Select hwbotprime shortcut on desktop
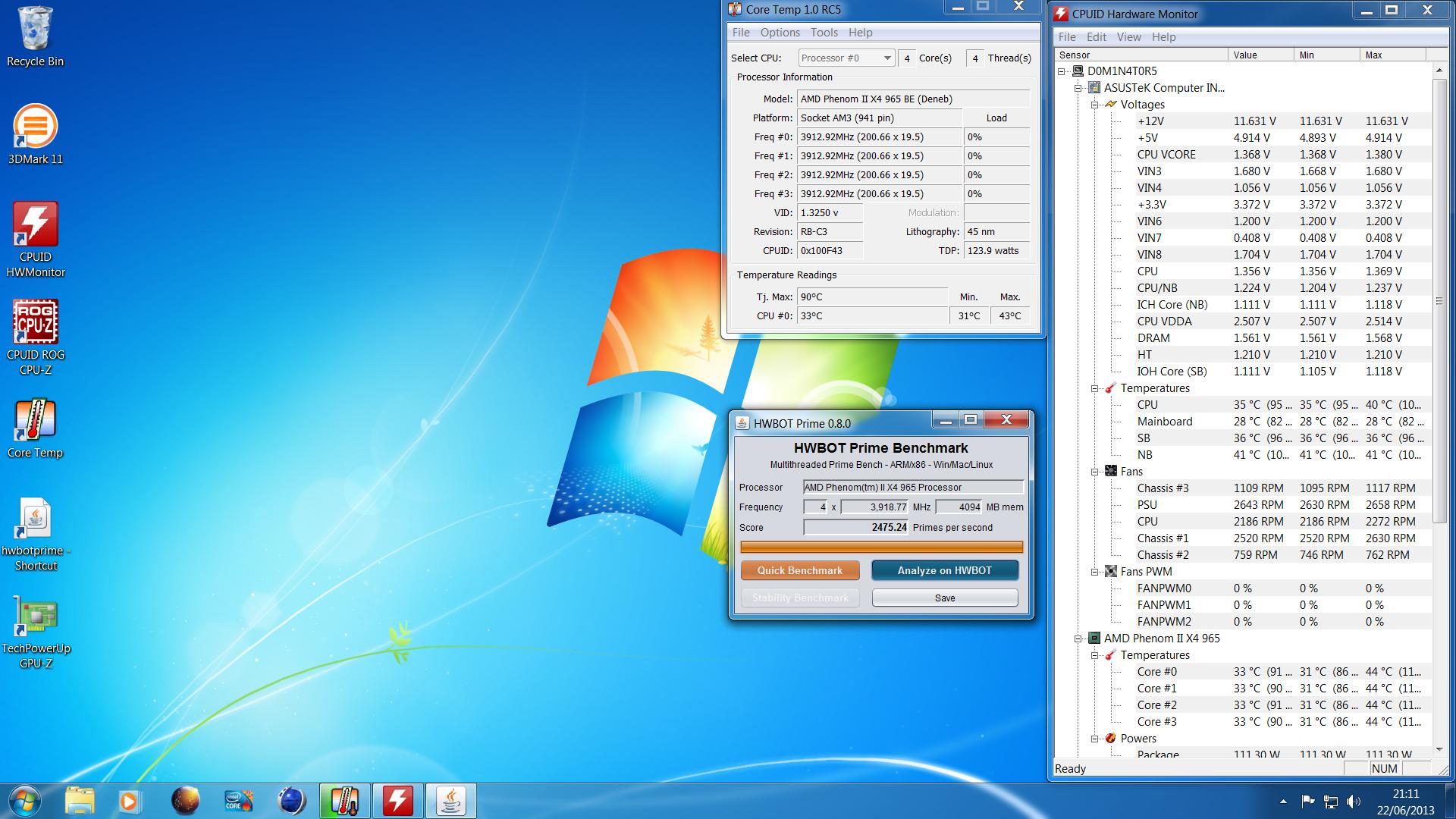The height and width of the screenshot is (819, 1456). coord(35,534)
